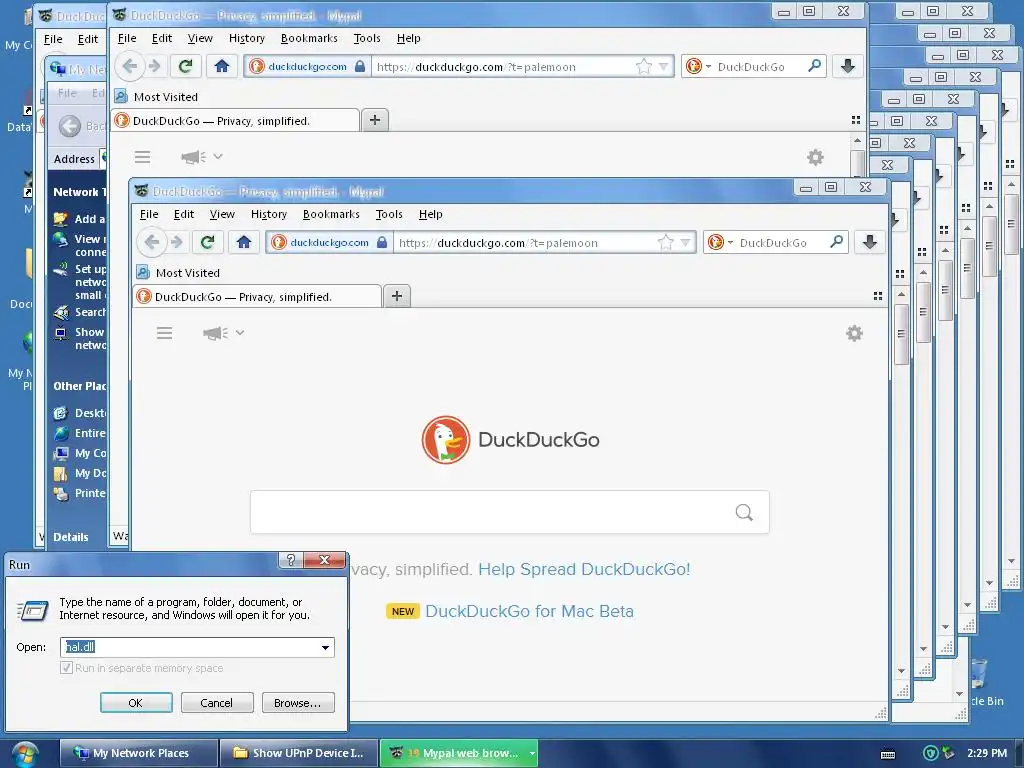
Task: Go Home in front Mypal window
Action: point(244,242)
